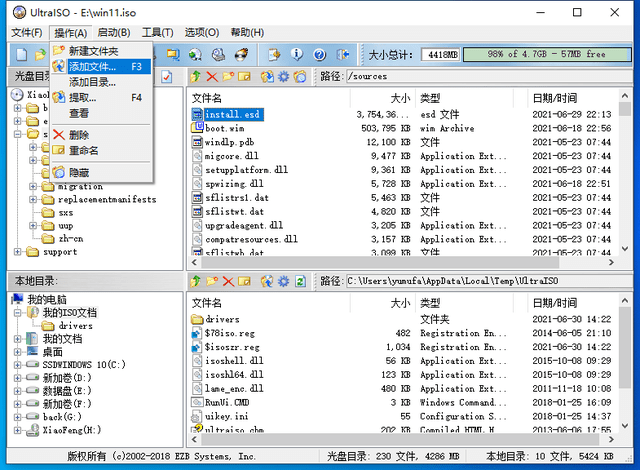
Task: Expand the XiaoFeng(H:) drive node
Action: coord(17,430)
